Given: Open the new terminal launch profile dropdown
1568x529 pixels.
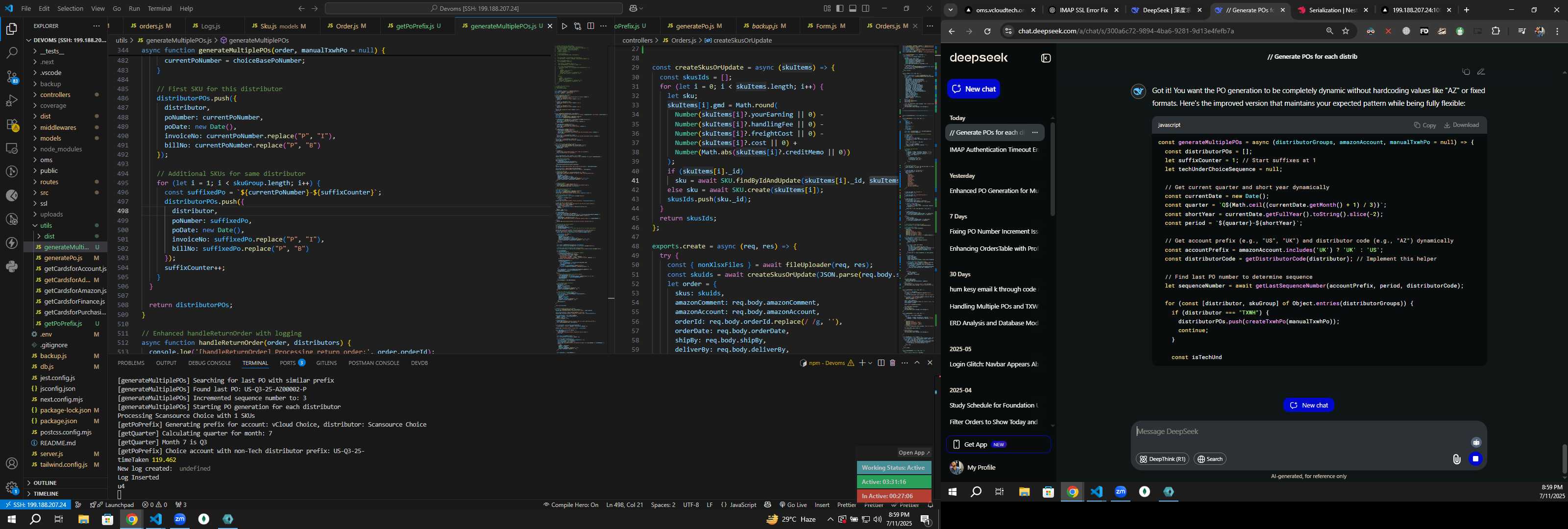Looking at the screenshot, I should click(870, 363).
